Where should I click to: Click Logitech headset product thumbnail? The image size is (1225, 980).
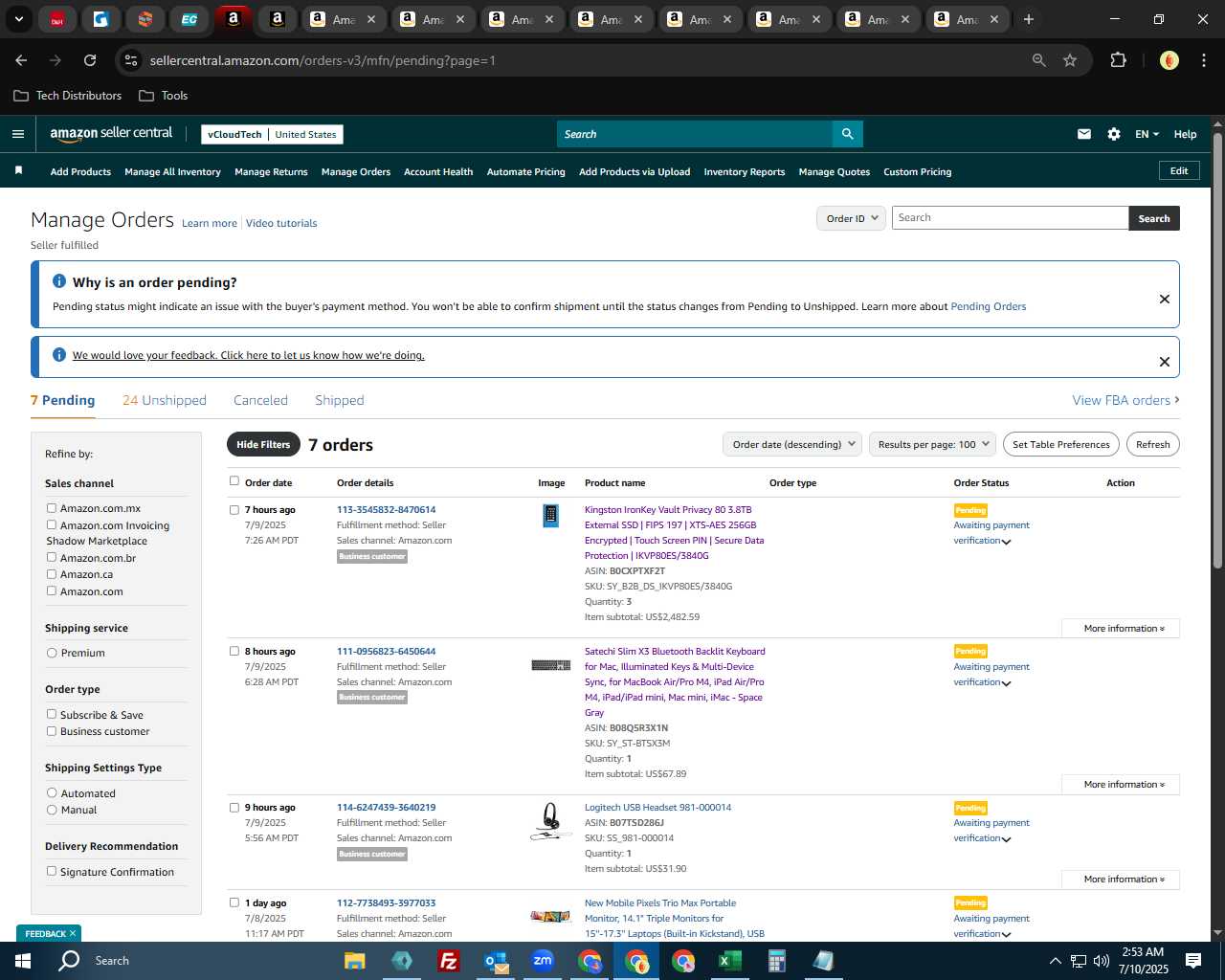550,821
